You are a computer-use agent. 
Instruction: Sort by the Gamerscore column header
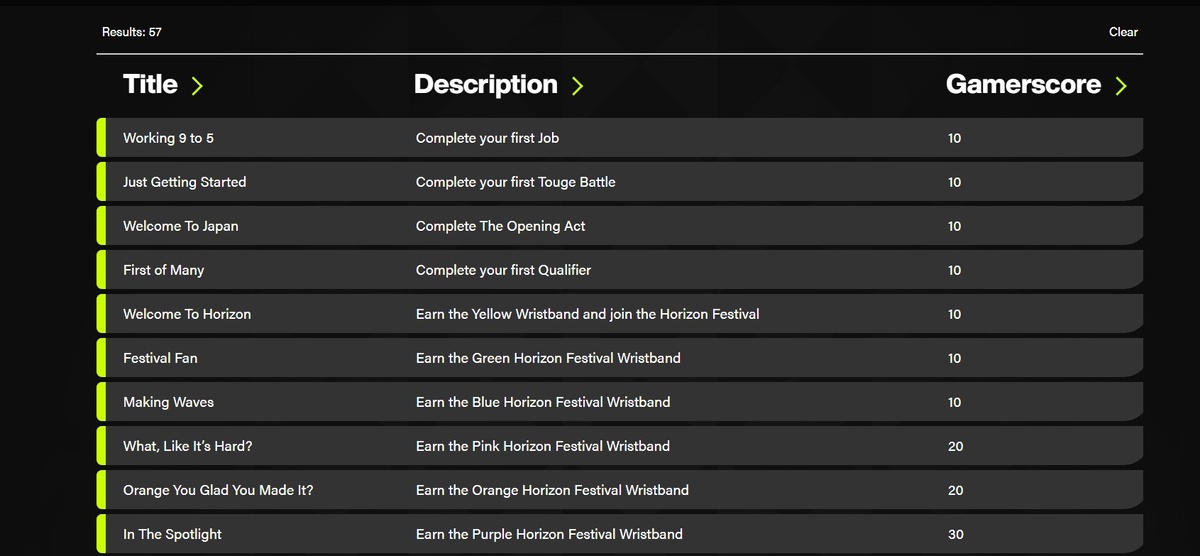click(x=1023, y=85)
